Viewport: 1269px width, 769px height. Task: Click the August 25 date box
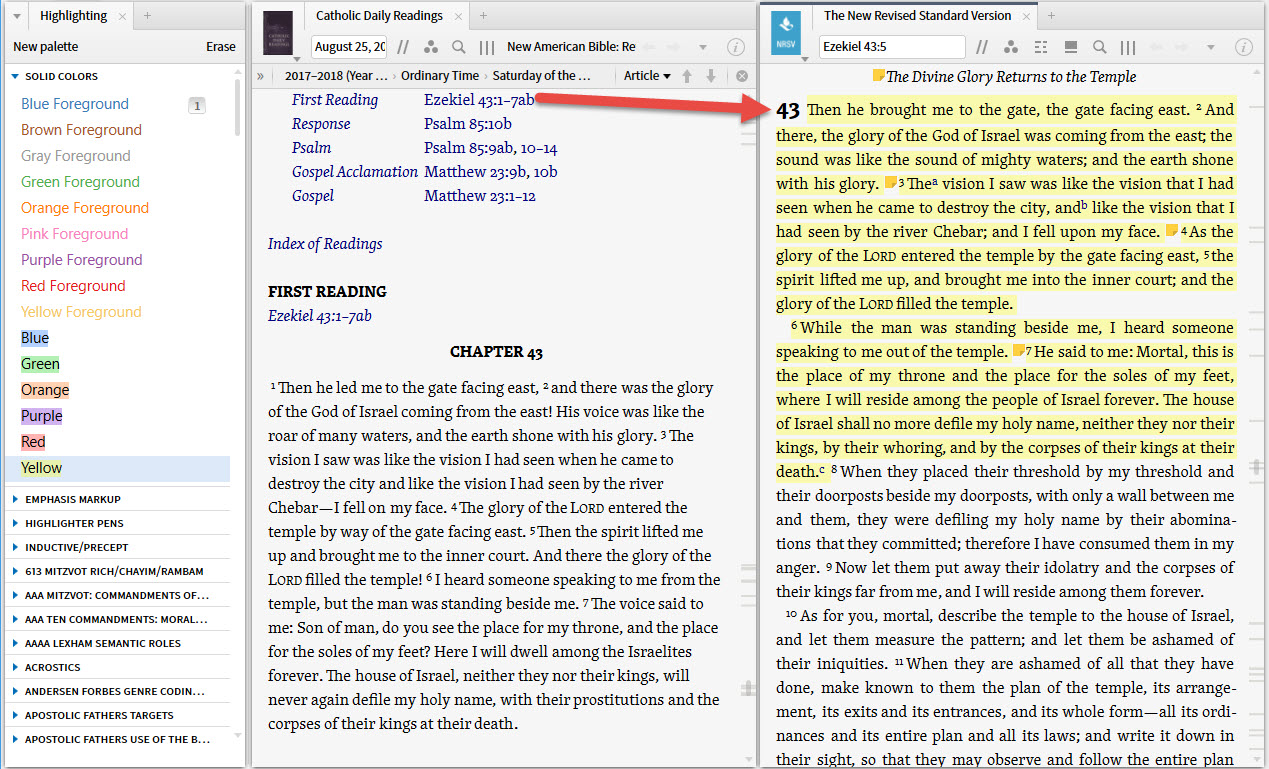(x=350, y=47)
